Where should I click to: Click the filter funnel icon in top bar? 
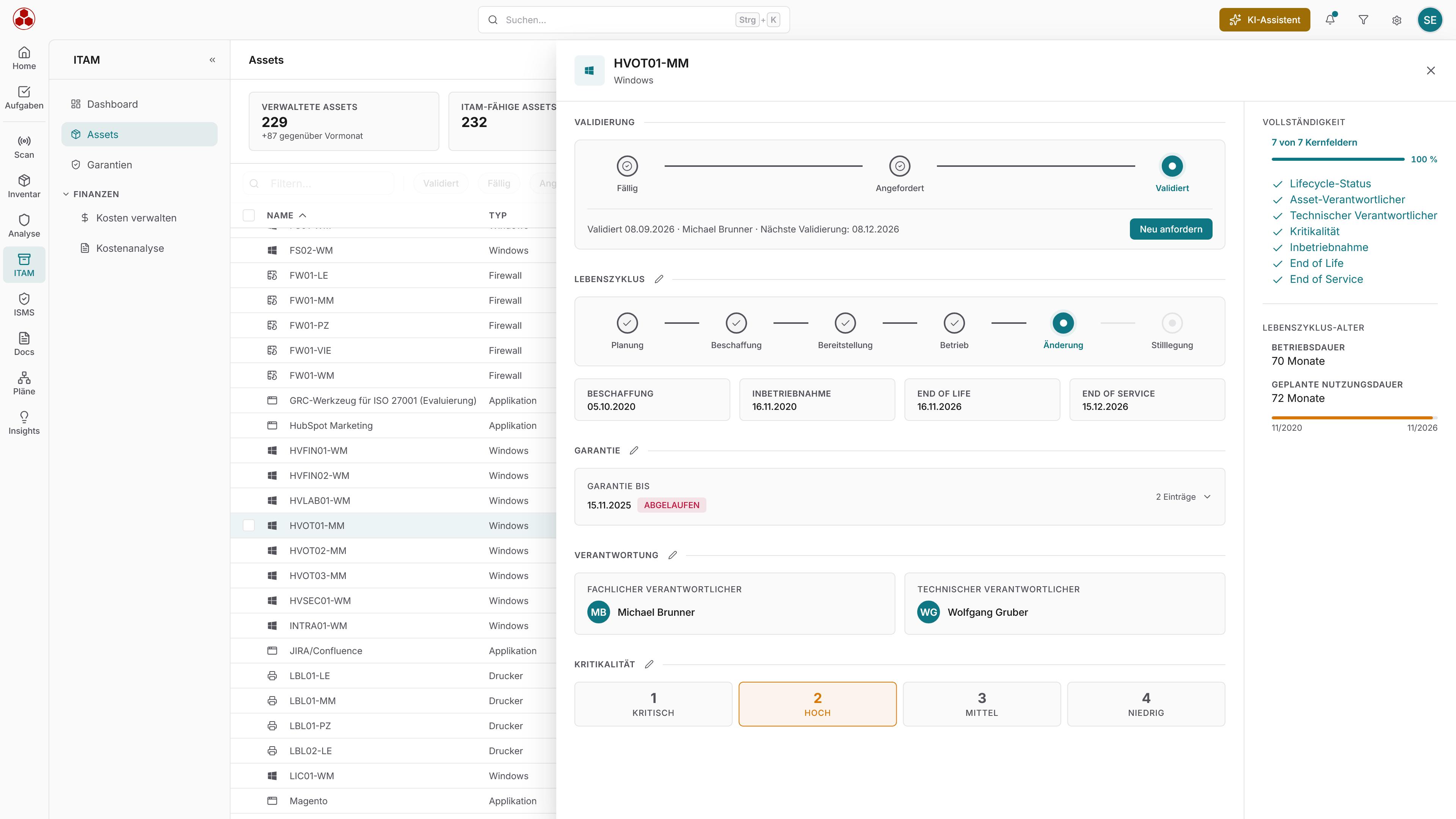[1363, 20]
